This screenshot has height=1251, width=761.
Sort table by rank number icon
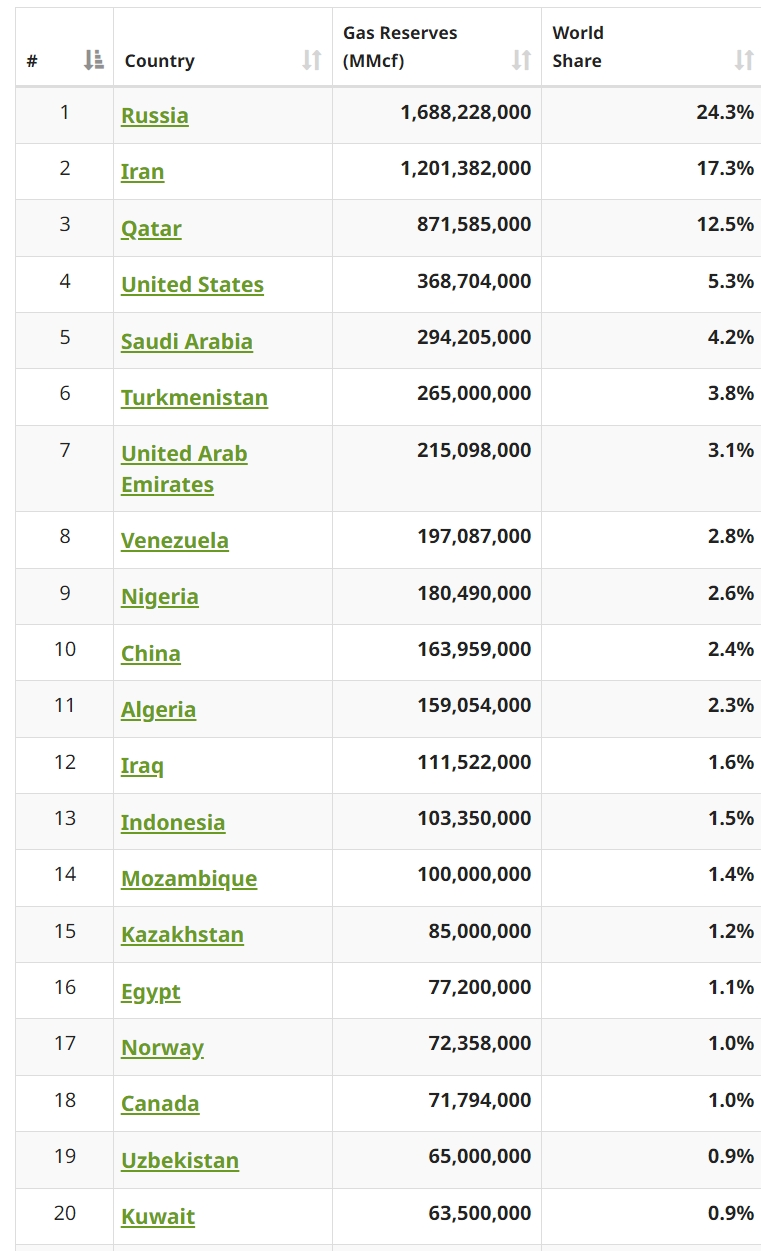tap(93, 61)
